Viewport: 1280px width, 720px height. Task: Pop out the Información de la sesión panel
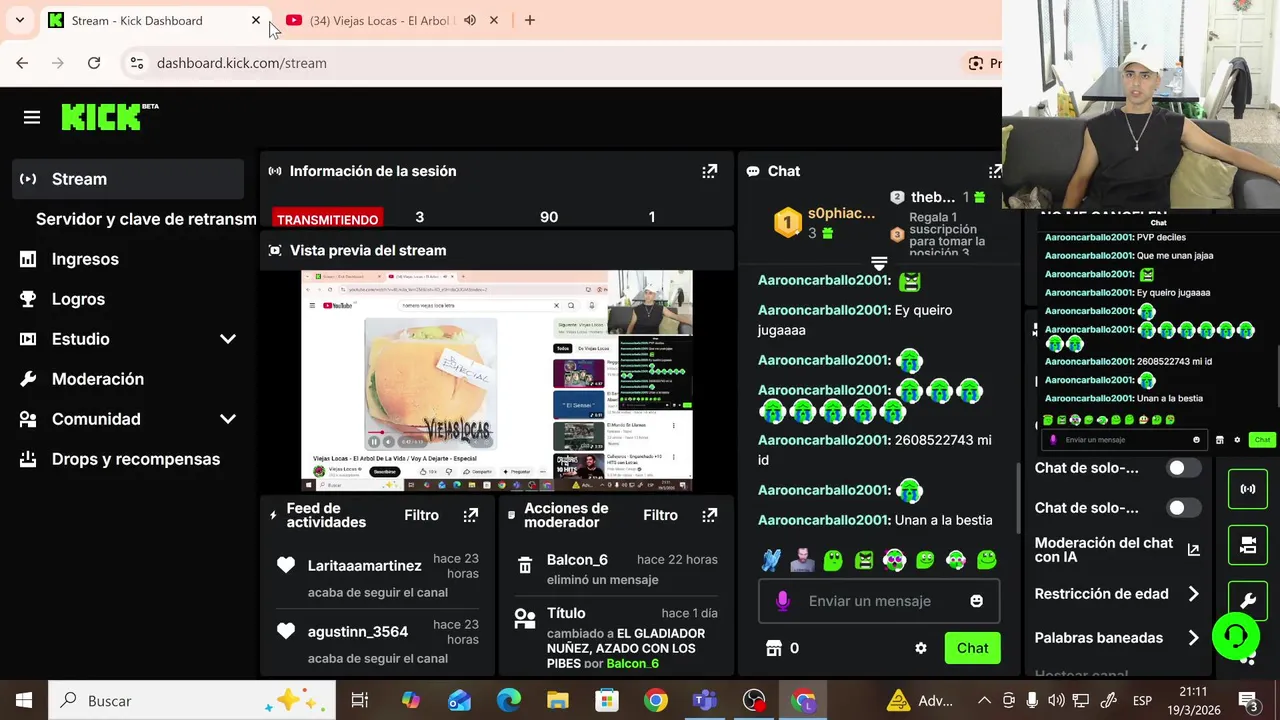pyautogui.click(x=710, y=171)
